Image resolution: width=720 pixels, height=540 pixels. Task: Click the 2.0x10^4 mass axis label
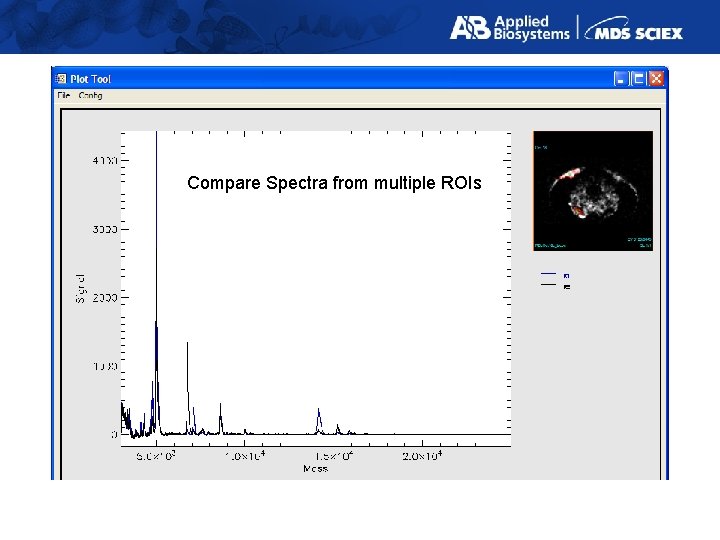tap(422, 456)
